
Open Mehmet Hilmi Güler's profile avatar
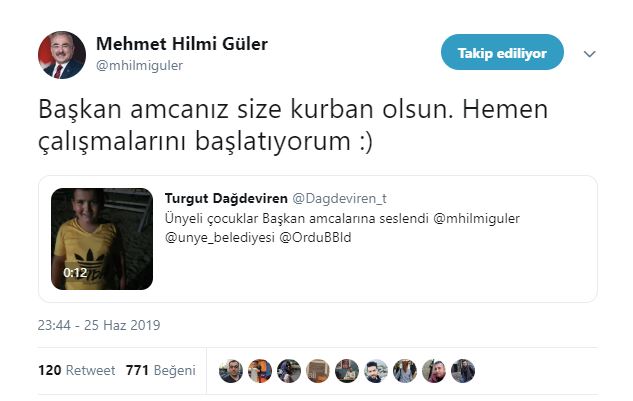[x=62, y=55]
